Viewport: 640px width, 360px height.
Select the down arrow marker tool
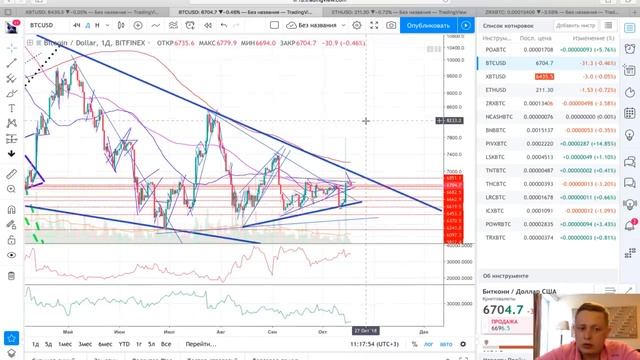pyautogui.click(x=11, y=154)
